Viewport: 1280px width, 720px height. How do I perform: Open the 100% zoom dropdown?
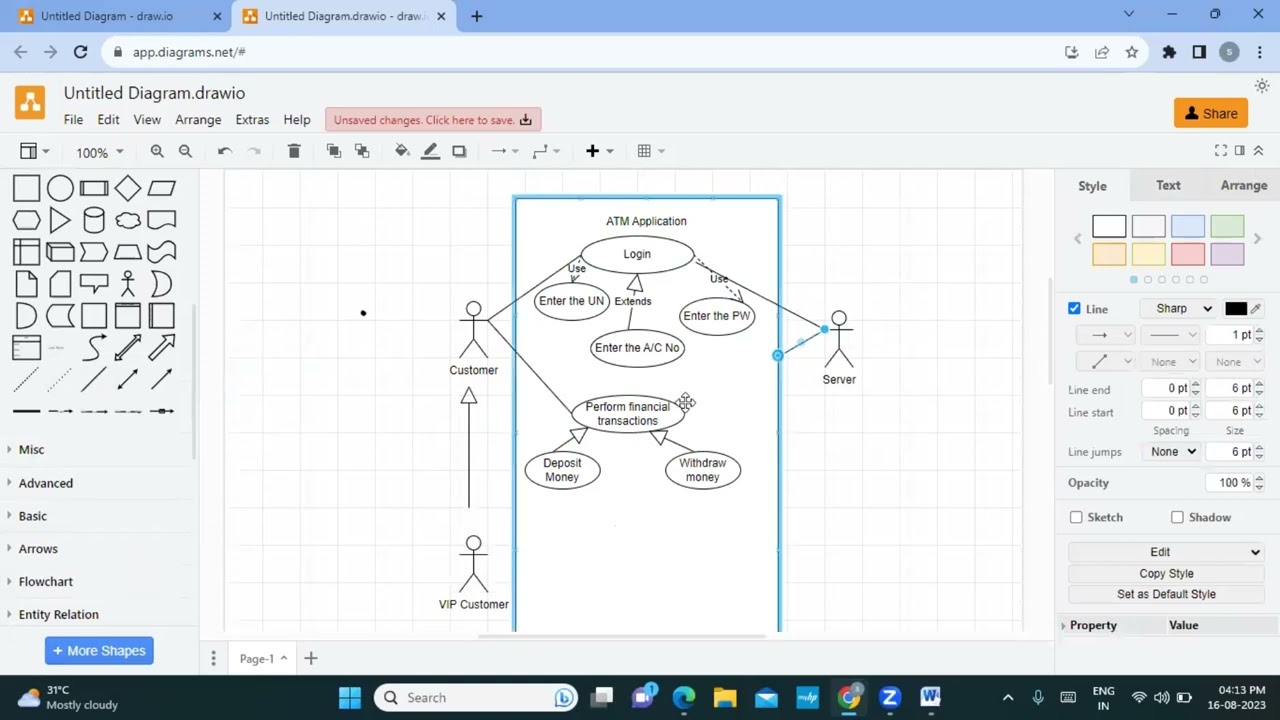(100, 152)
